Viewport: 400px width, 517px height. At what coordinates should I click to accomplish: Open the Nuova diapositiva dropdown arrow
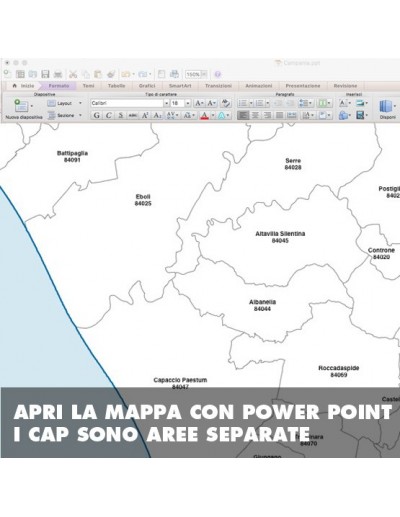pyautogui.click(x=32, y=106)
